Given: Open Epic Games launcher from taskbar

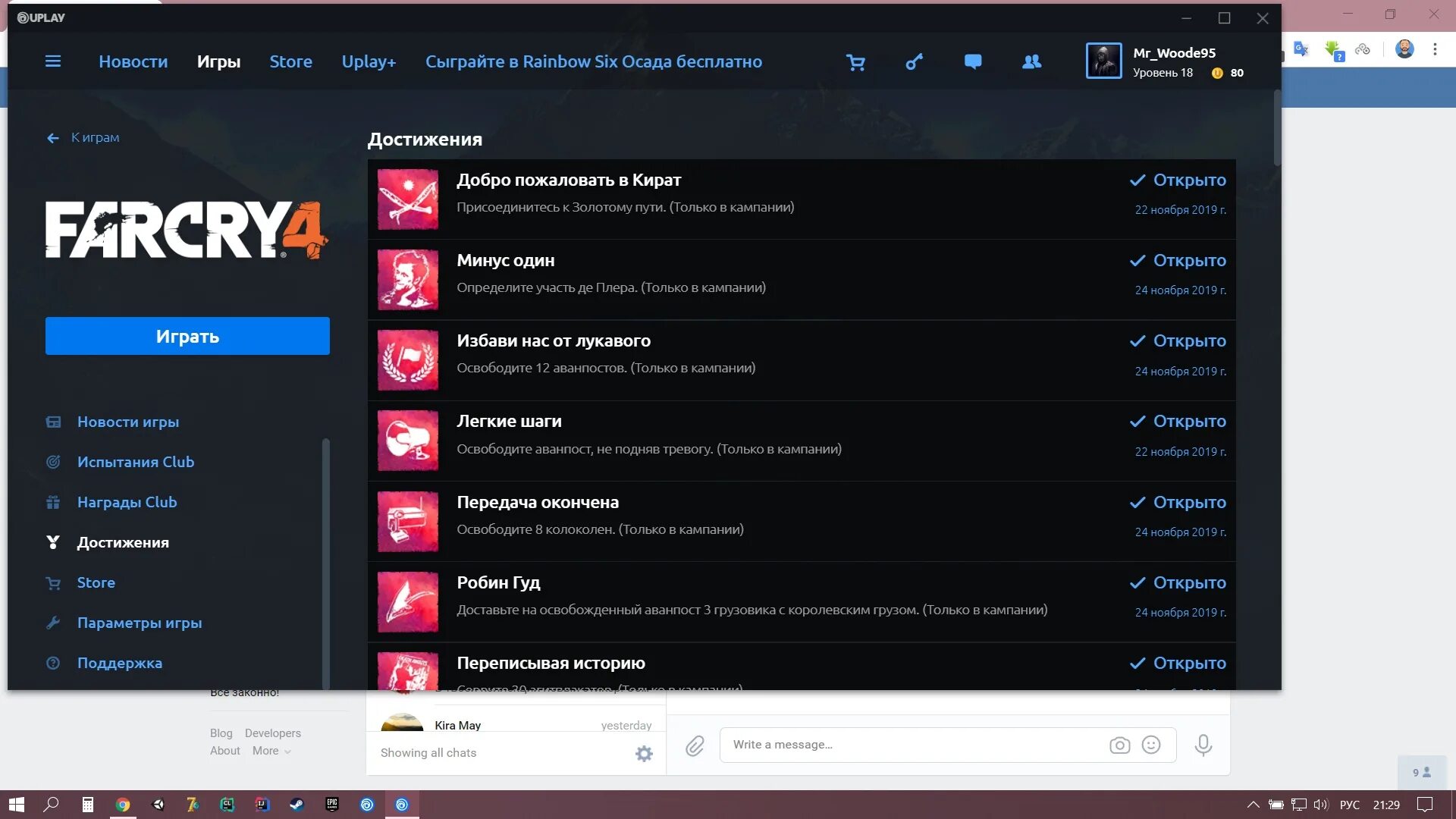Looking at the screenshot, I should click(332, 805).
